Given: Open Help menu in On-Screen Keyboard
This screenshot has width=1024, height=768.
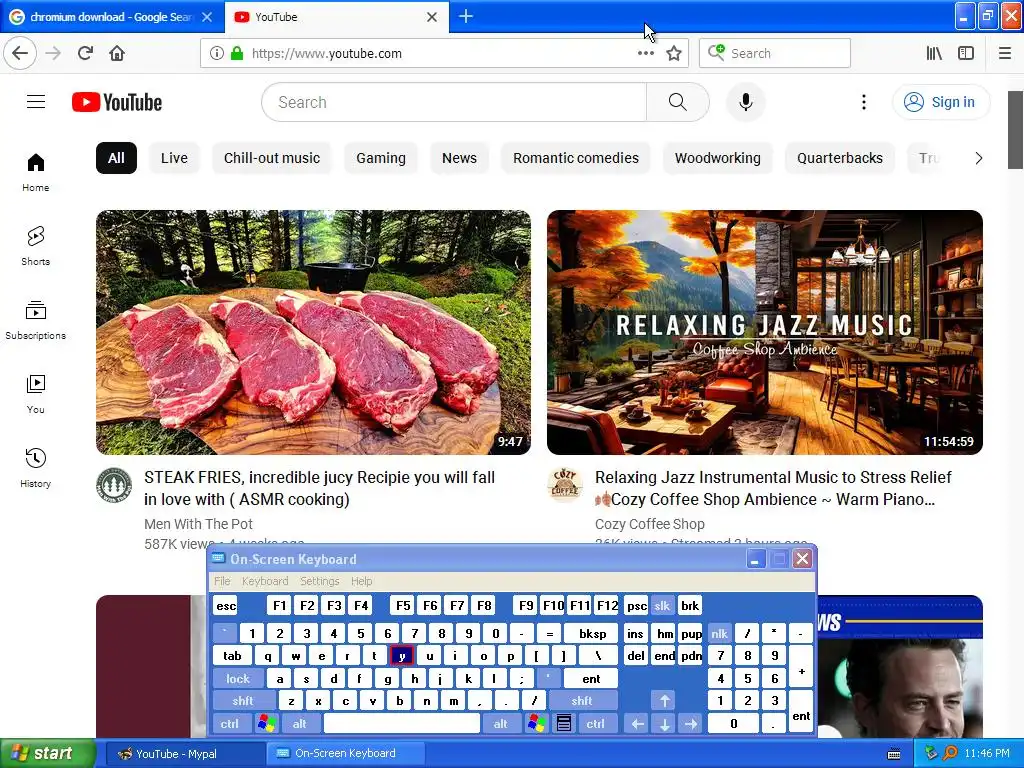Looking at the screenshot, I should (x=361, y=581).
